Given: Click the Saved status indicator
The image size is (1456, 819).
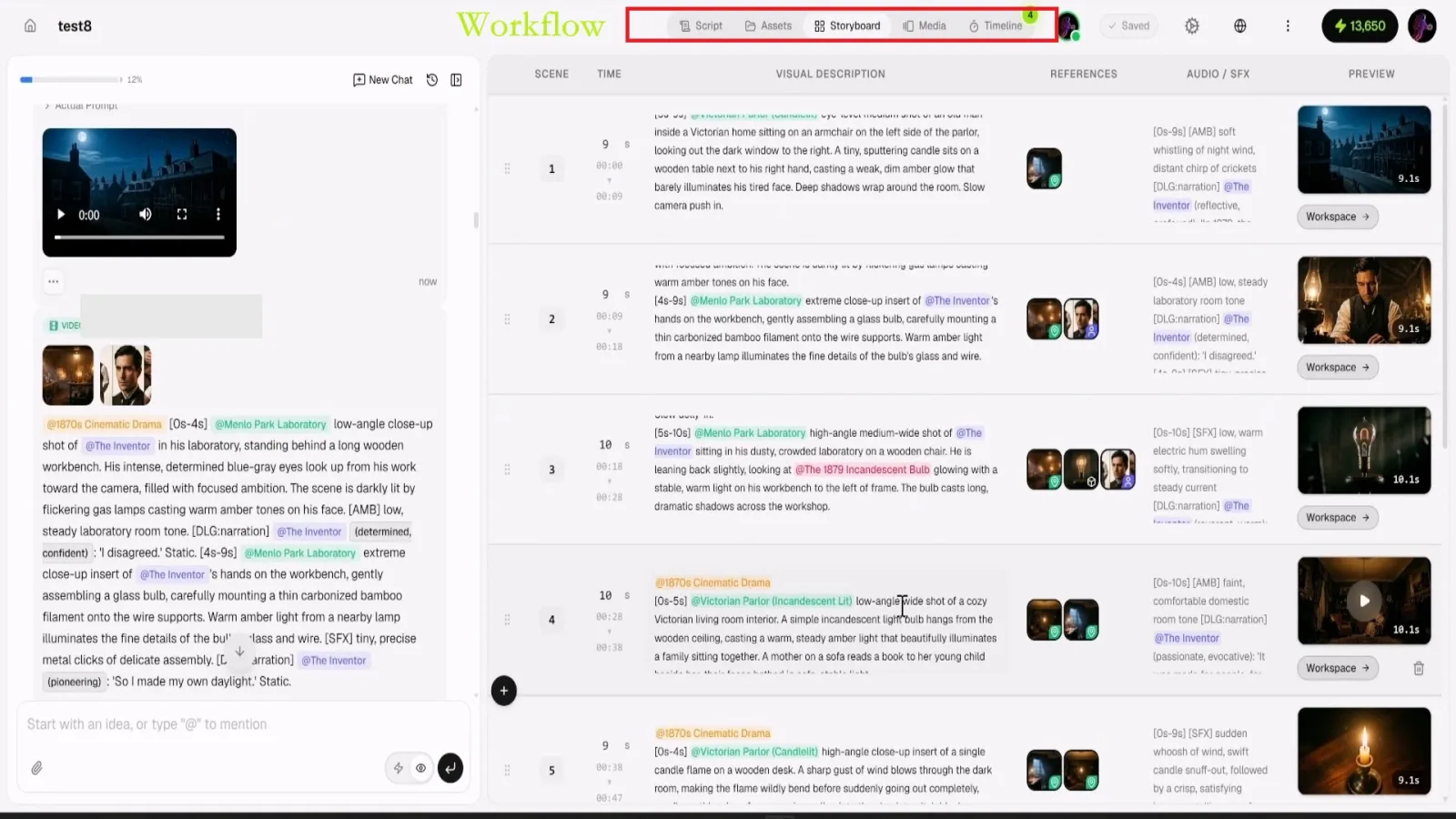Looking at the screenshot, I should coord(1128,25).
